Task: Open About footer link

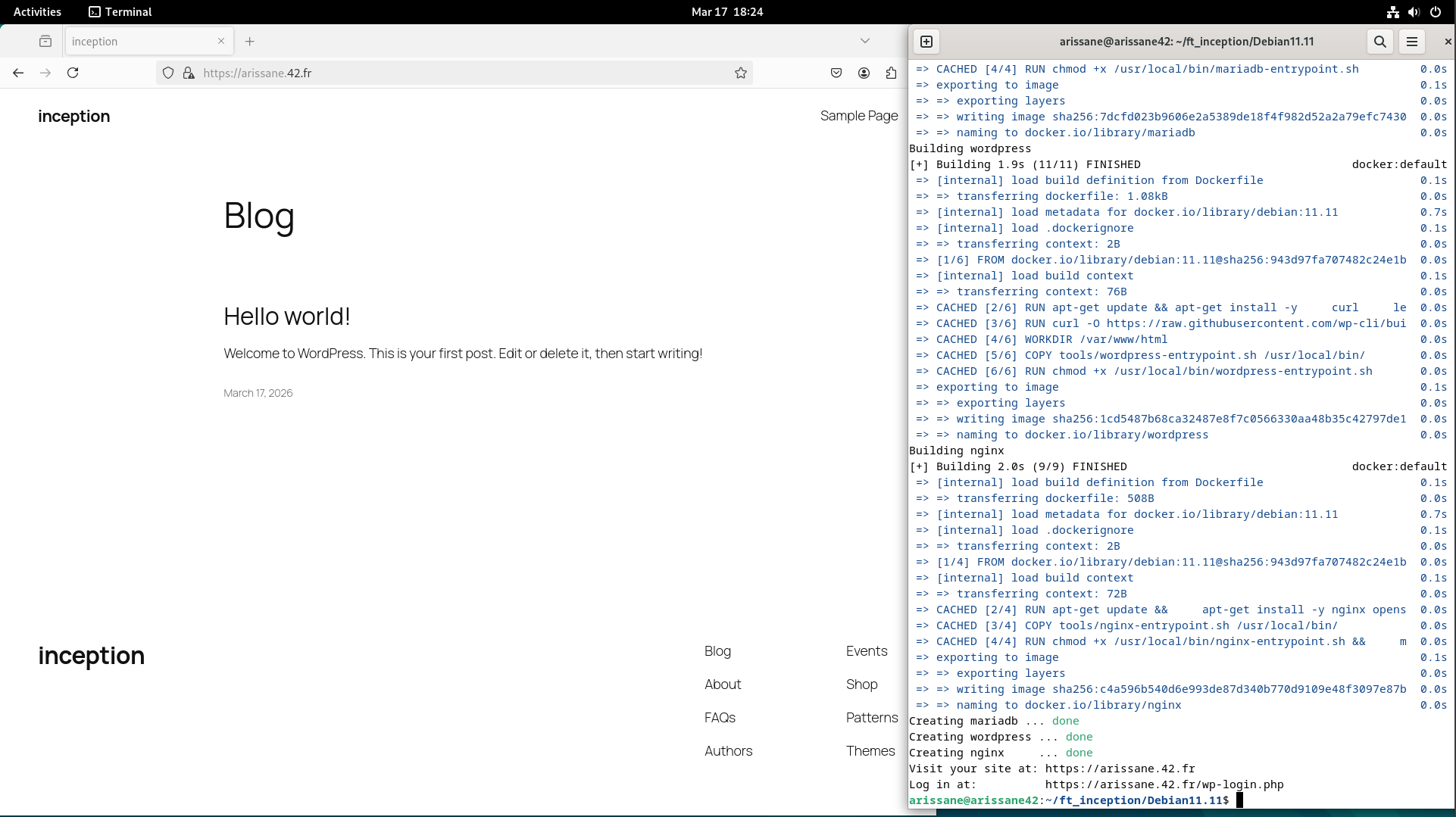Action: coord(723,684)
